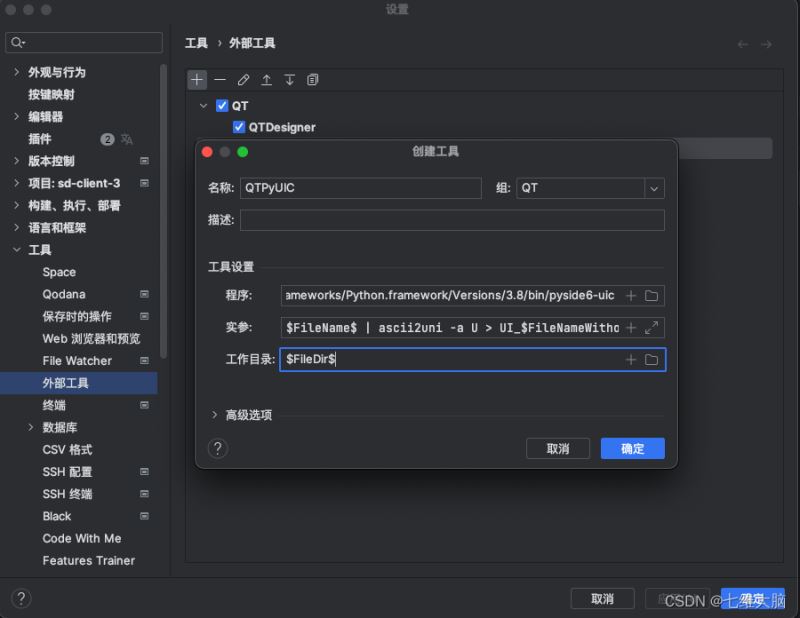Click the empty 描述 field
Screen dimensions: 800x618
coord(452,220)
